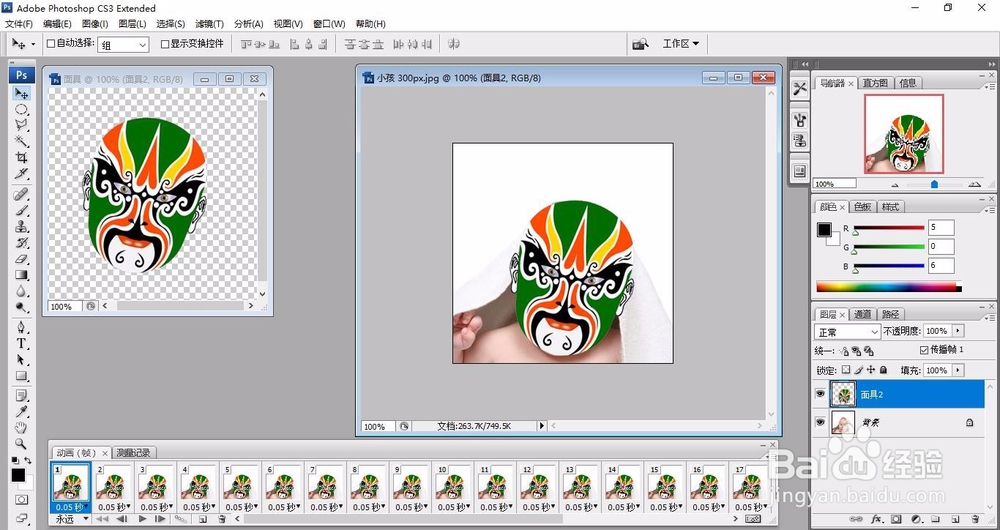Image resolution: width=1000 pixels, height=530 pixels.
Task: Select the Eyedropper tool
Action: click(21, 411)
